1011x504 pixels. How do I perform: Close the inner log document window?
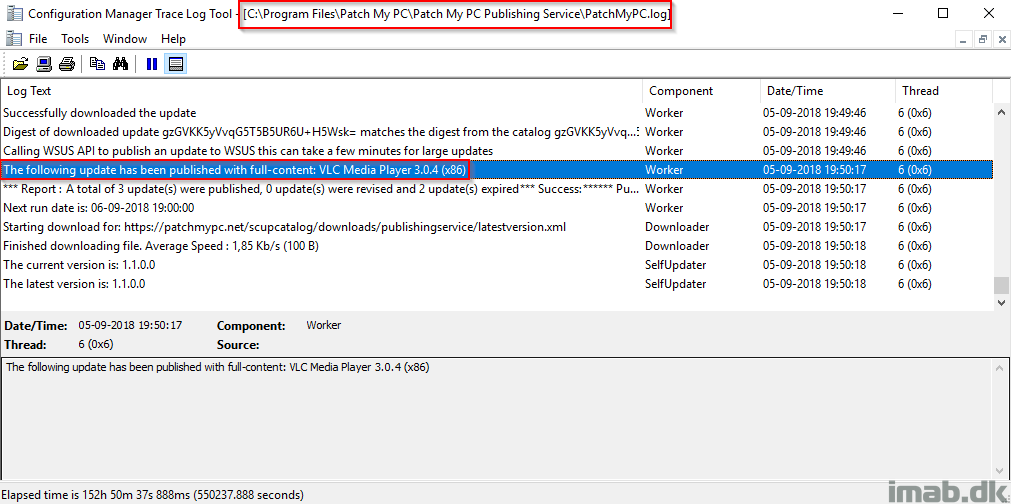(1001, 39)
